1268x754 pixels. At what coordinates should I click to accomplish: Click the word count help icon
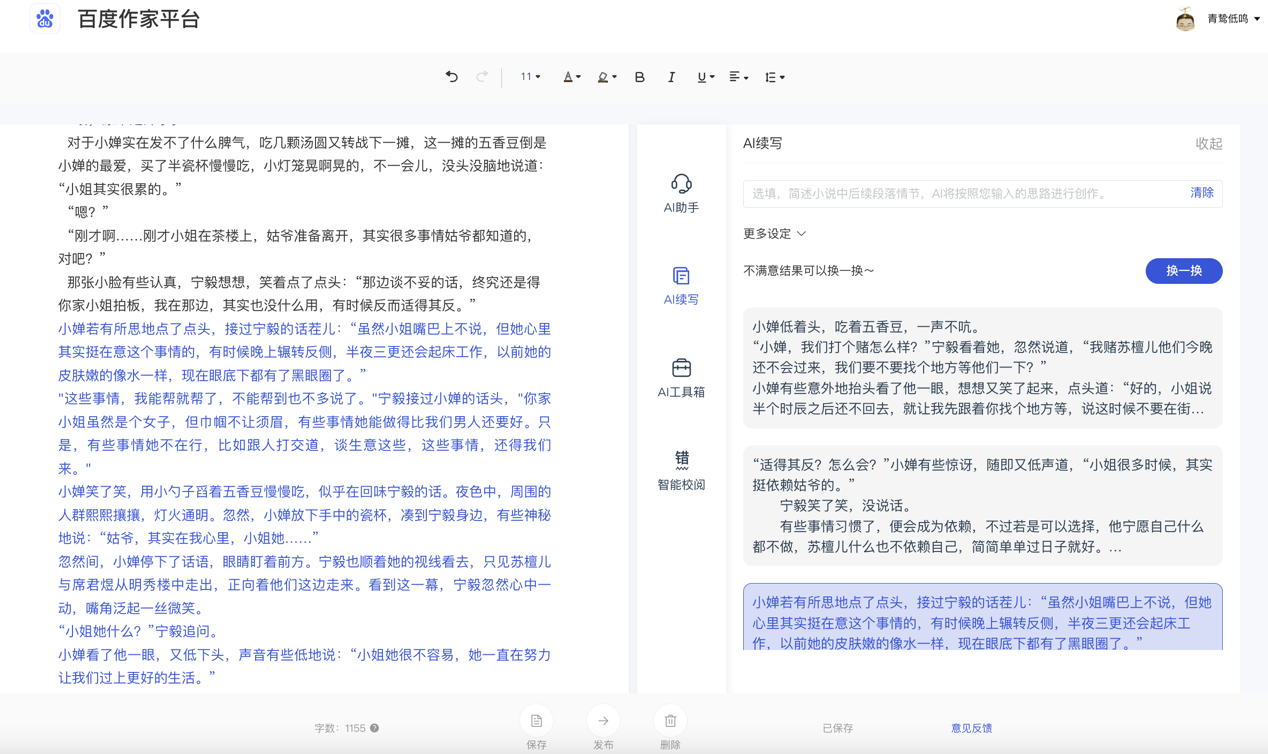click(x=375, y=728)
